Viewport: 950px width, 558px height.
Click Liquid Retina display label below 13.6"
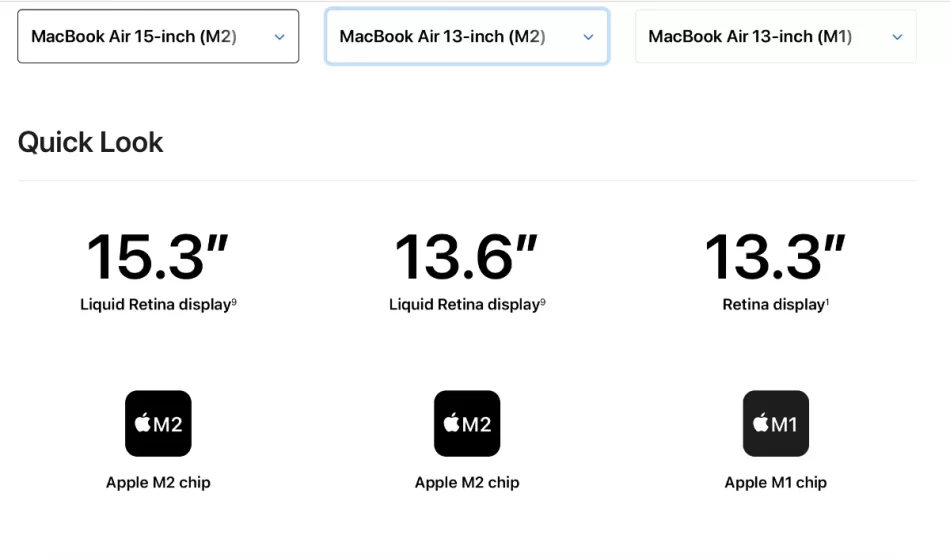coord(464,305)
